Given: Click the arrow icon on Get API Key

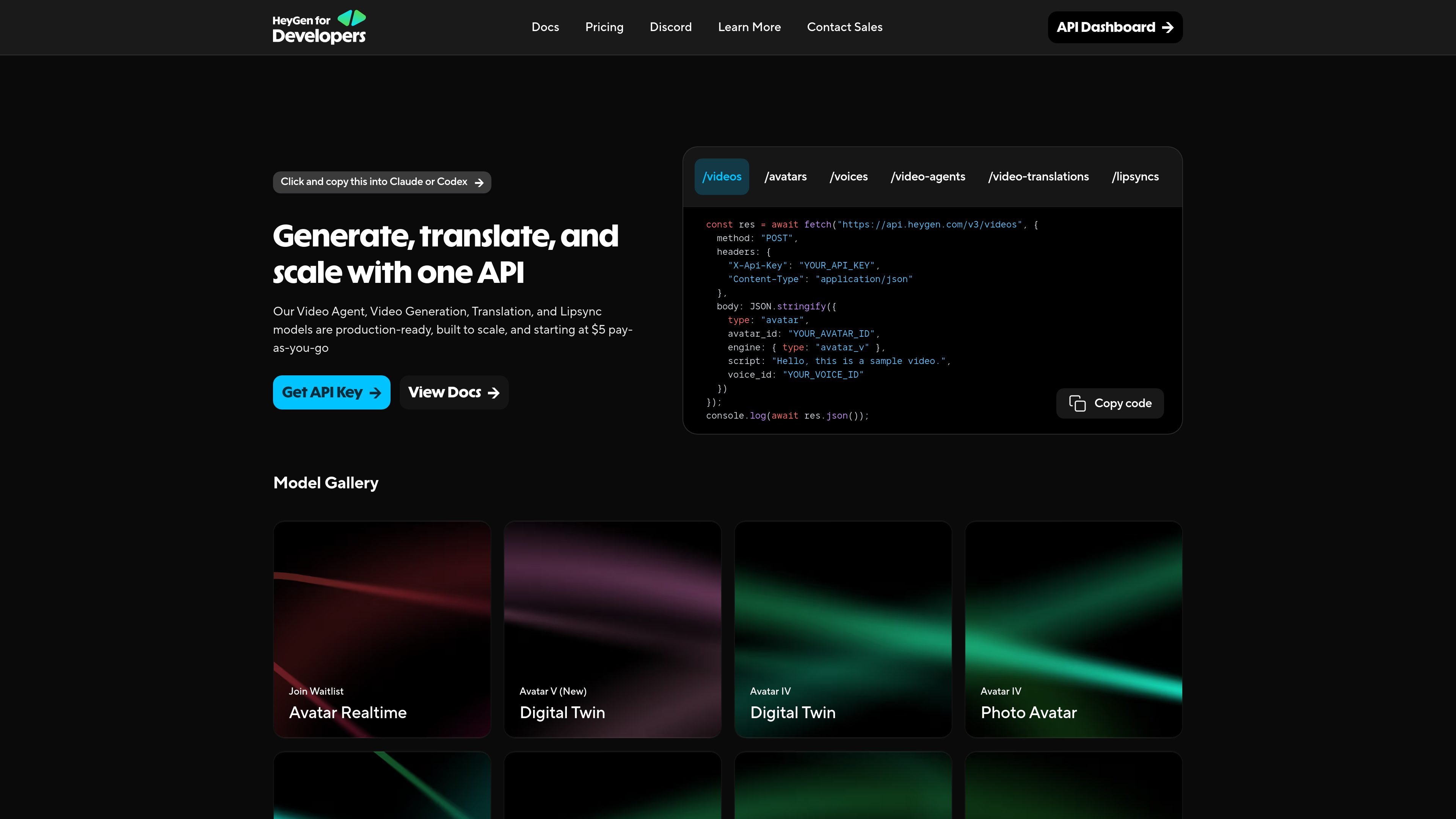Looking at the screenshot, I should coord(375,393).
